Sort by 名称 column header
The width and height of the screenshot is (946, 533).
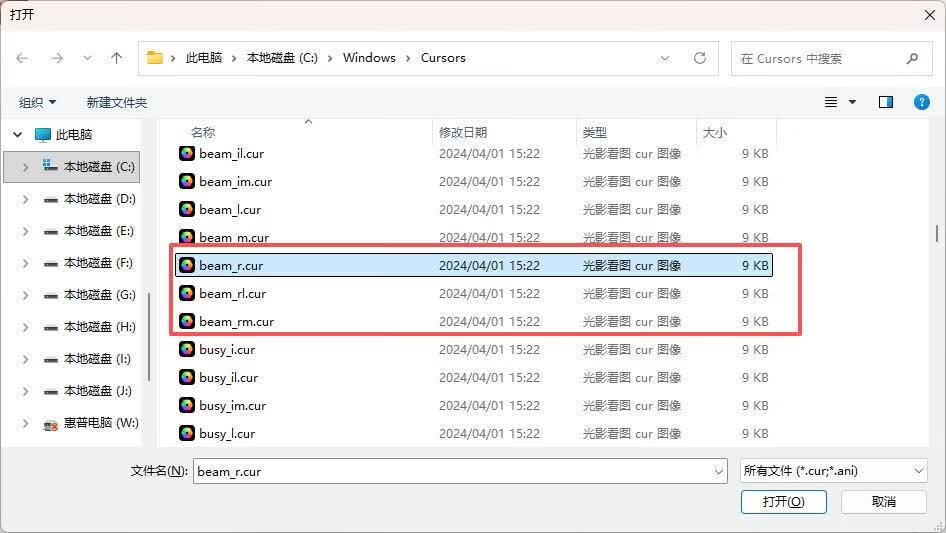click(x=203, y=132)
